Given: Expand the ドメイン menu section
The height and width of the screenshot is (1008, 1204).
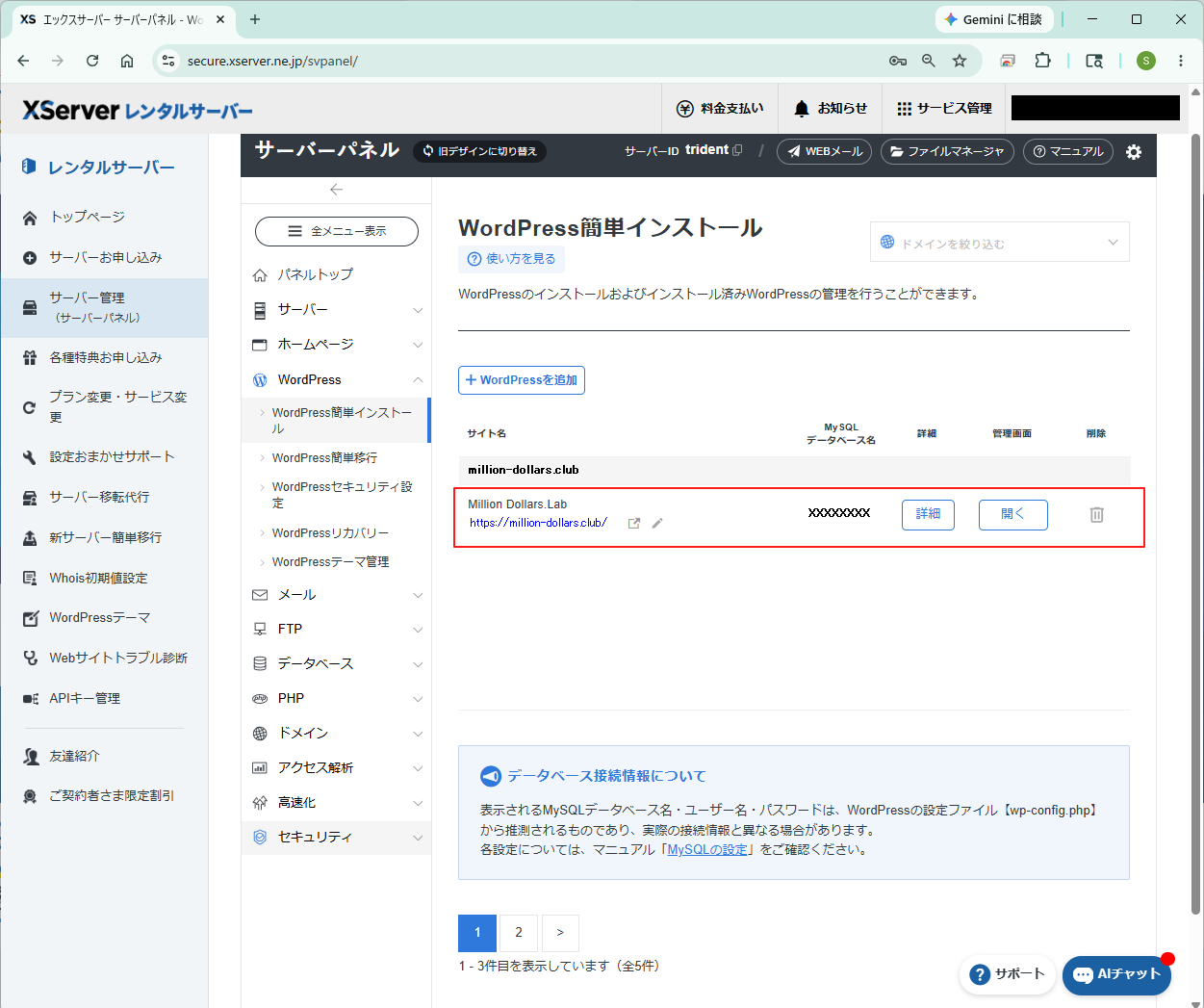Looking at the screenshot, I should (x=337, y=733).
